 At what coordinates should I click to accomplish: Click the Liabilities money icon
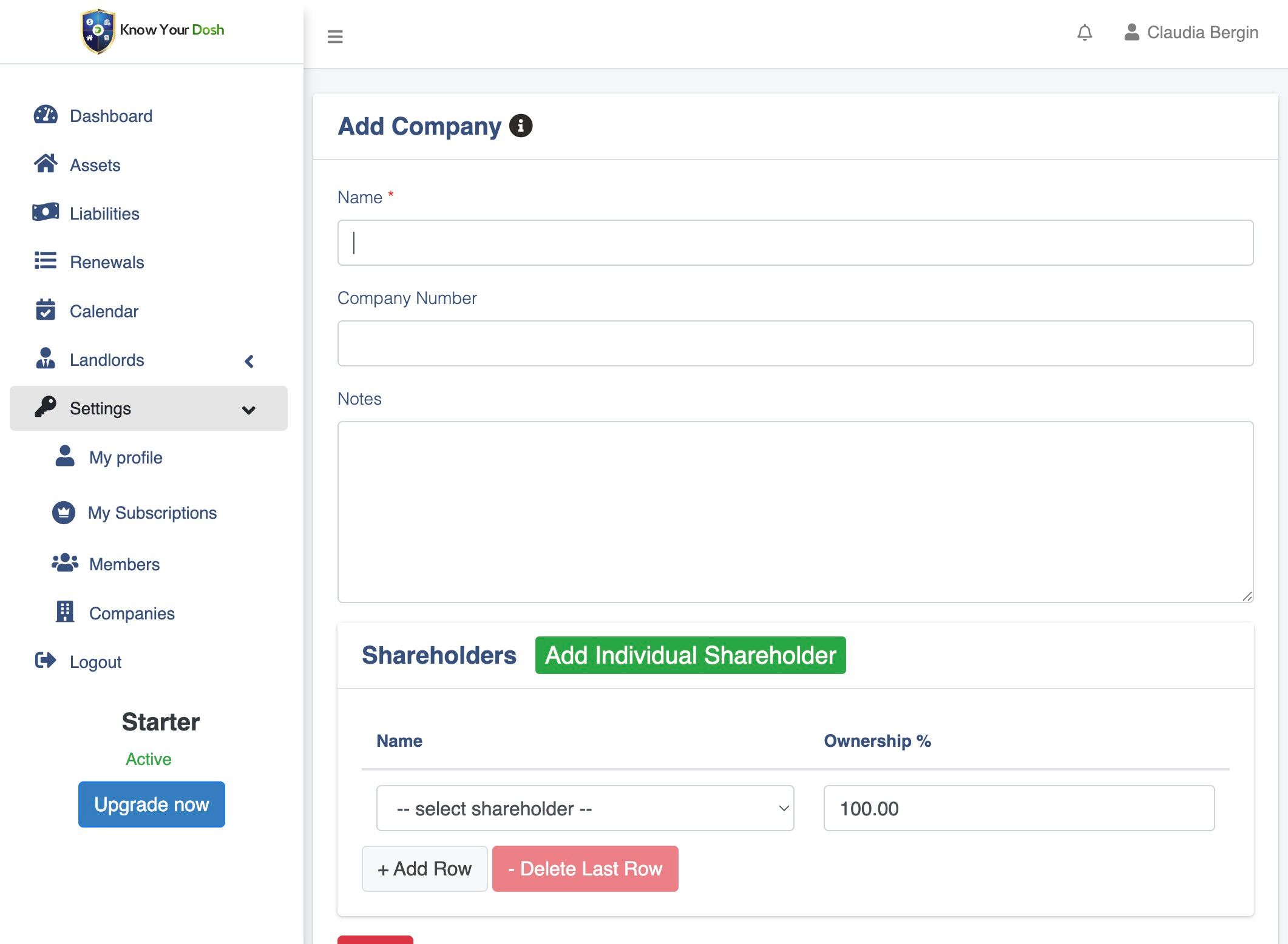pos(46,212)
